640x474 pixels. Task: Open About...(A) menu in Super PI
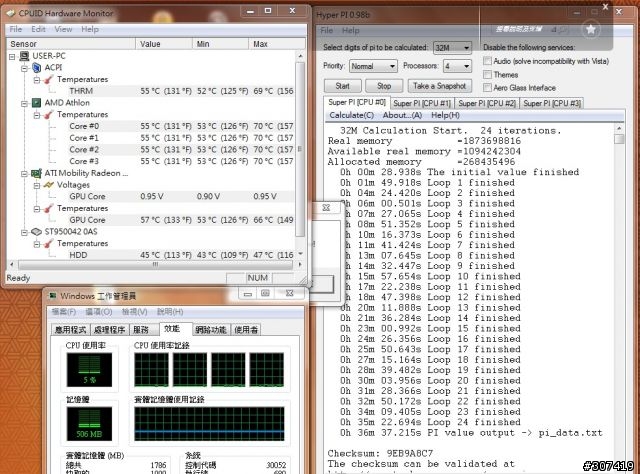[402, 115]
